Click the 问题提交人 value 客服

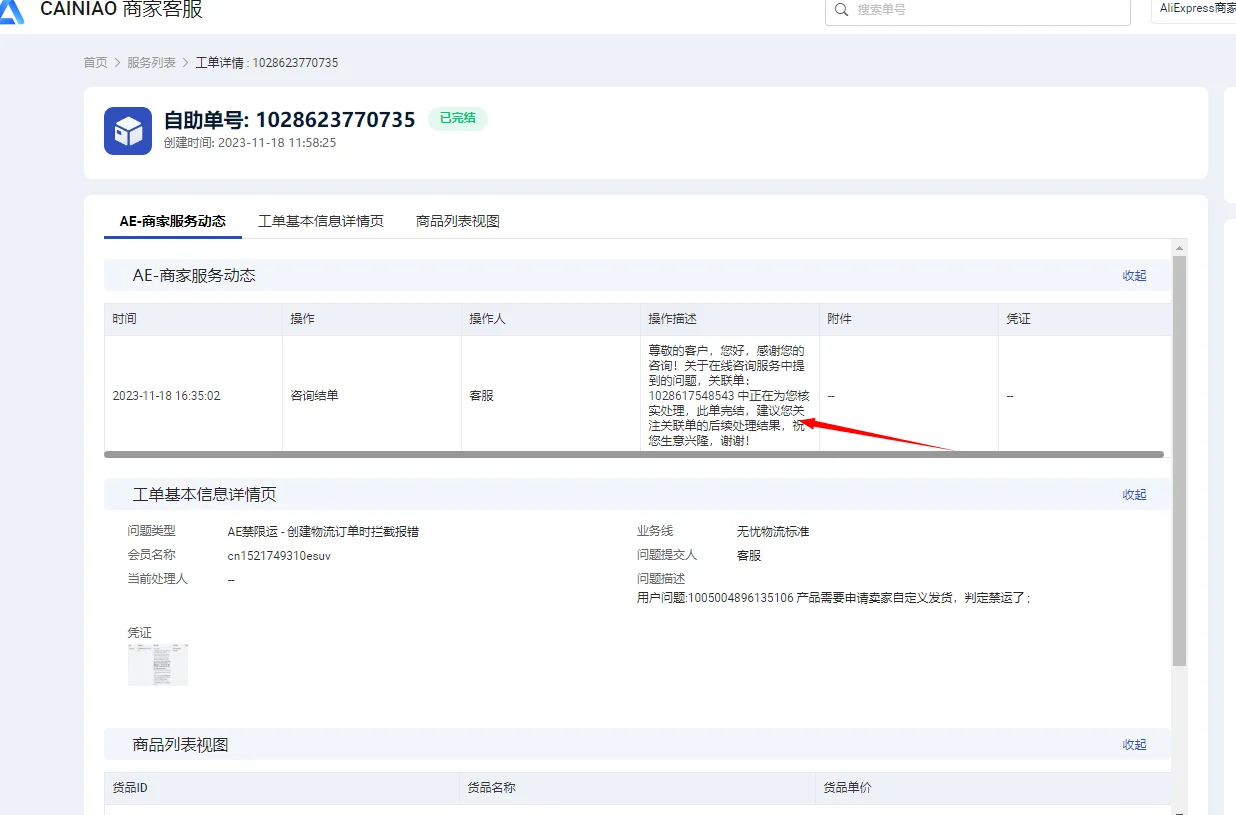click(x=749, y=556)
